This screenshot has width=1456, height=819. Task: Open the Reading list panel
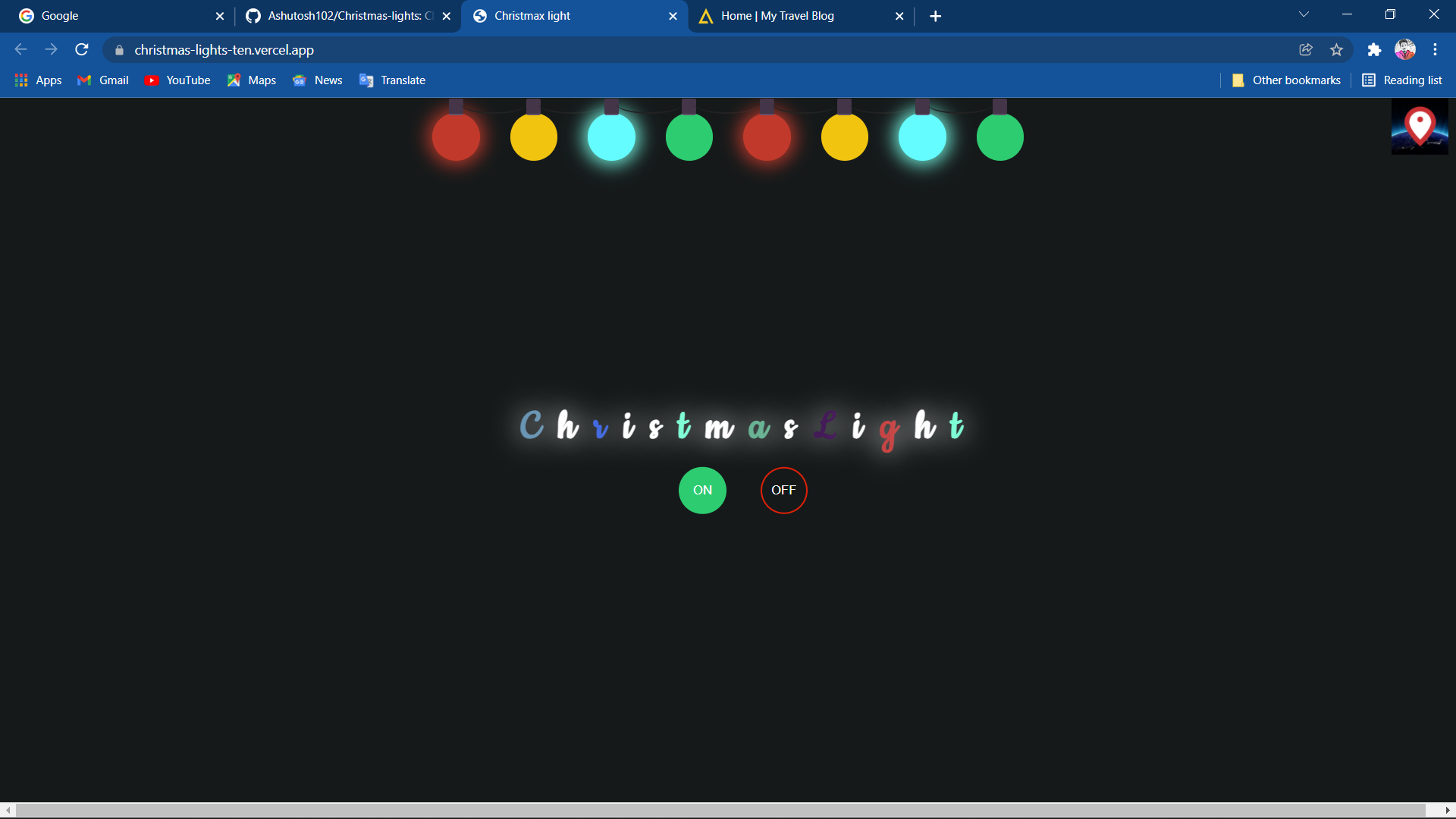pyautogui.click(x=1401, y=80)
